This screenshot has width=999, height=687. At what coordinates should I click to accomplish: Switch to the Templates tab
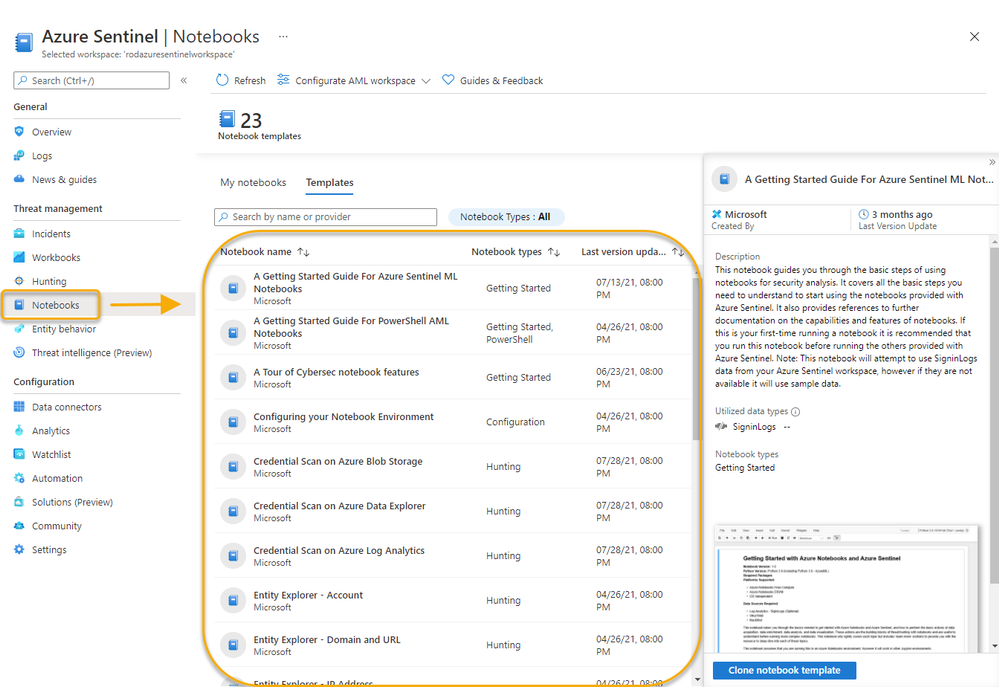coord(330,183)
